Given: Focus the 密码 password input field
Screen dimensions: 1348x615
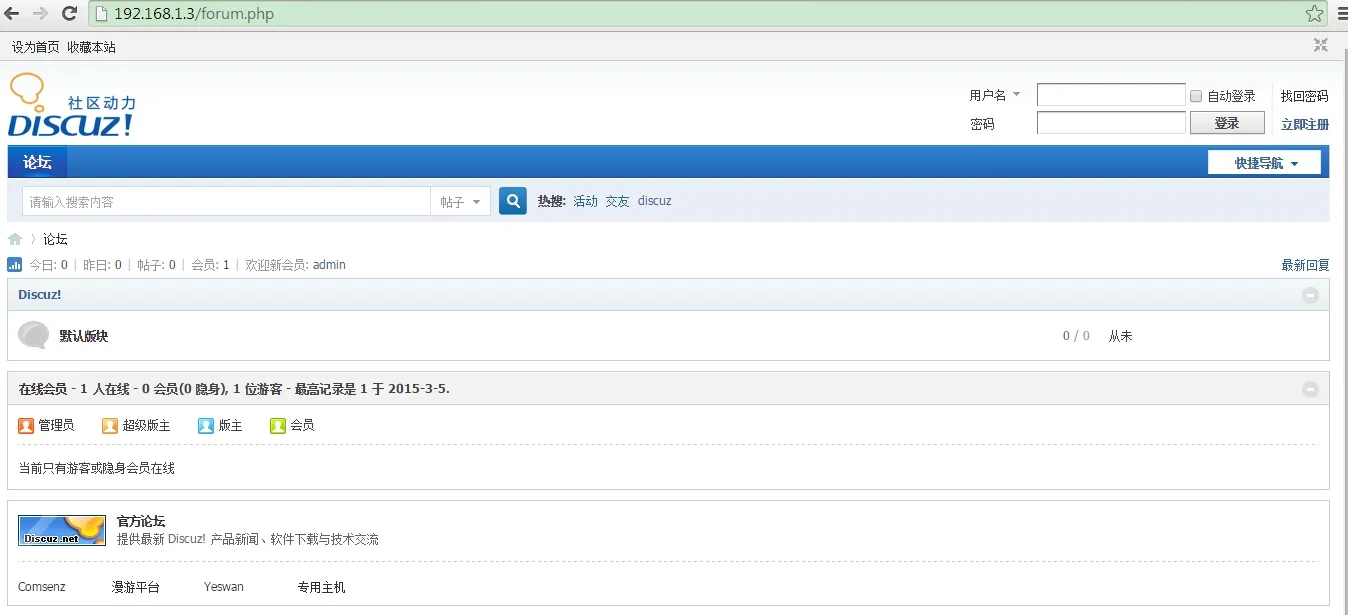Looking at the screenshot, I should pos(1111,123).
